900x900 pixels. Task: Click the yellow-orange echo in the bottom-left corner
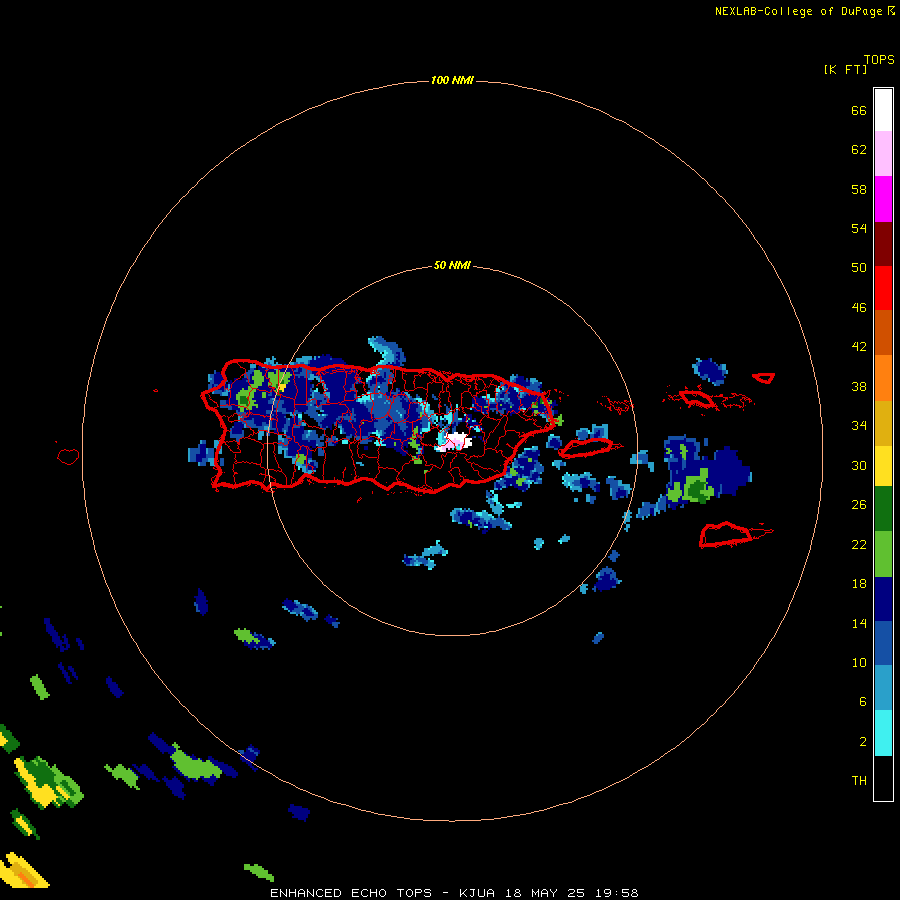point(24,871)
